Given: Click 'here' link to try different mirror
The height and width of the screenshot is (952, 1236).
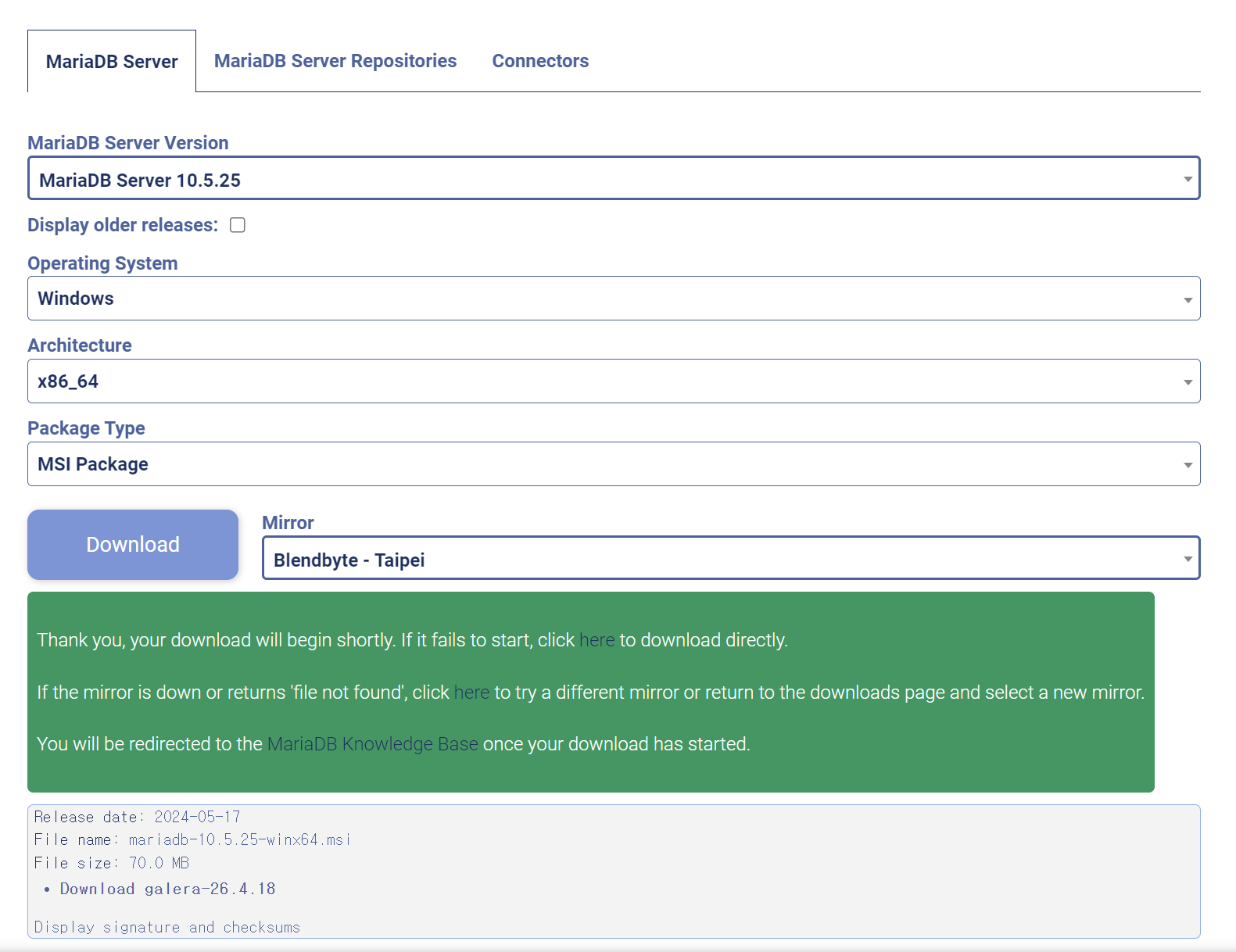Looking at the screenshot, I should pyautogui.click(x=471, y=693).
